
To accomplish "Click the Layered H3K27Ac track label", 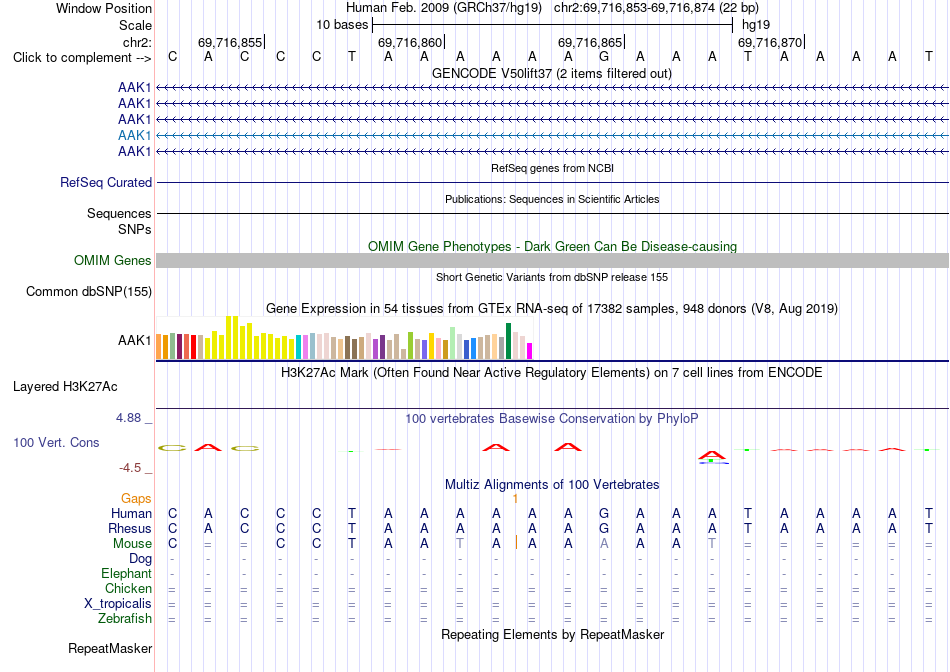I will pos(65,387).
